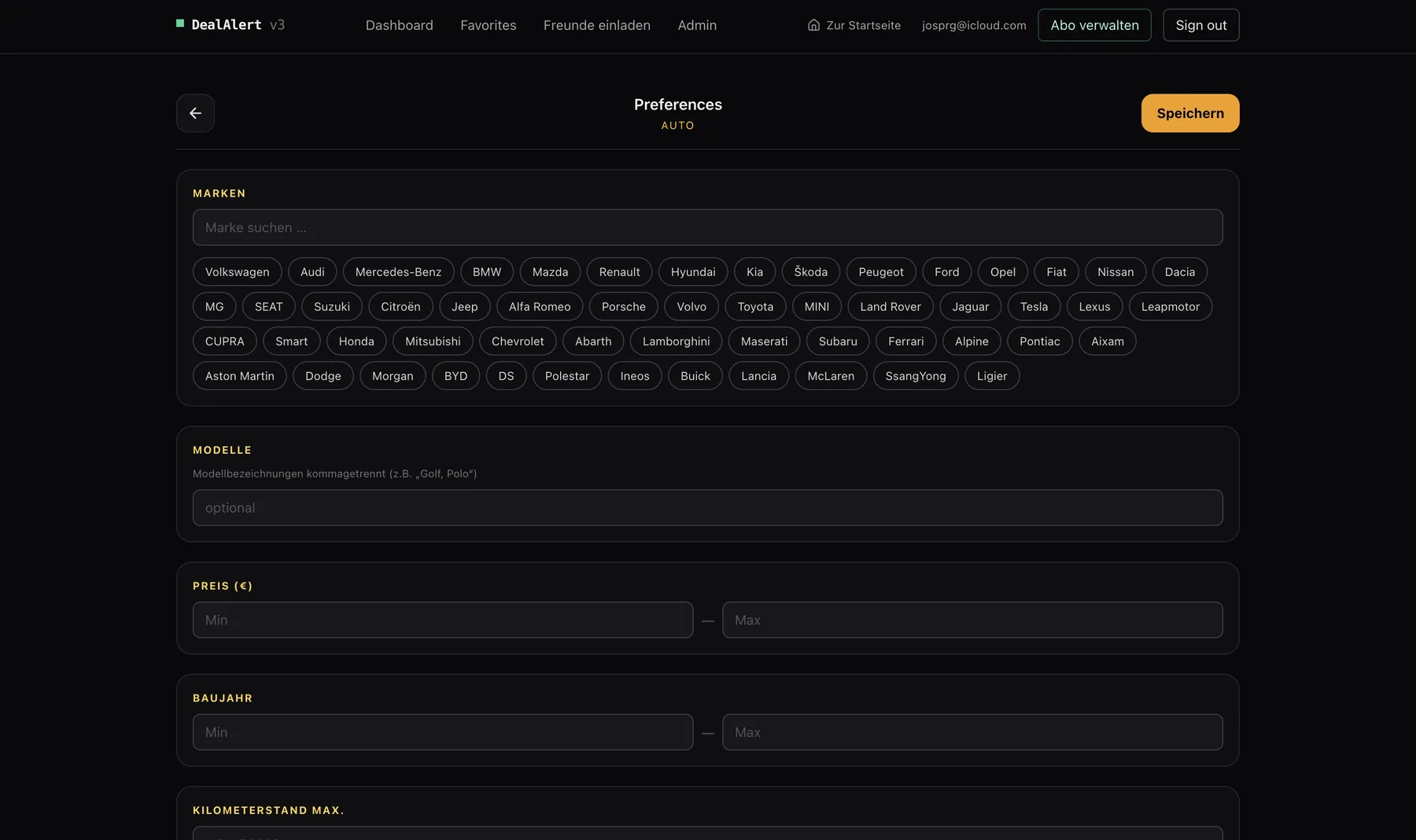Screen dimensions: 1416x840
Task: Select the BMW brand chip
Action: tap(487, 272)
